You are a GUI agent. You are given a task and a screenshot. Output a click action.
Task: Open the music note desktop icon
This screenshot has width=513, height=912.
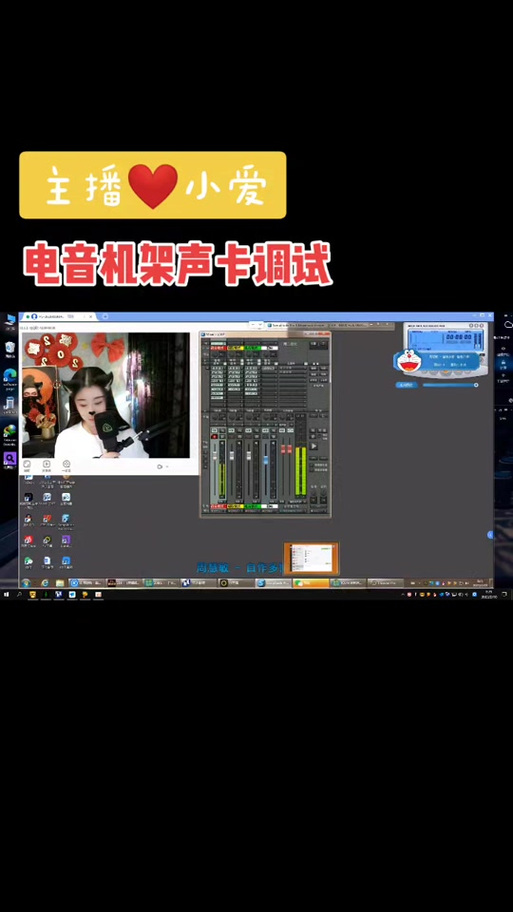10,402
